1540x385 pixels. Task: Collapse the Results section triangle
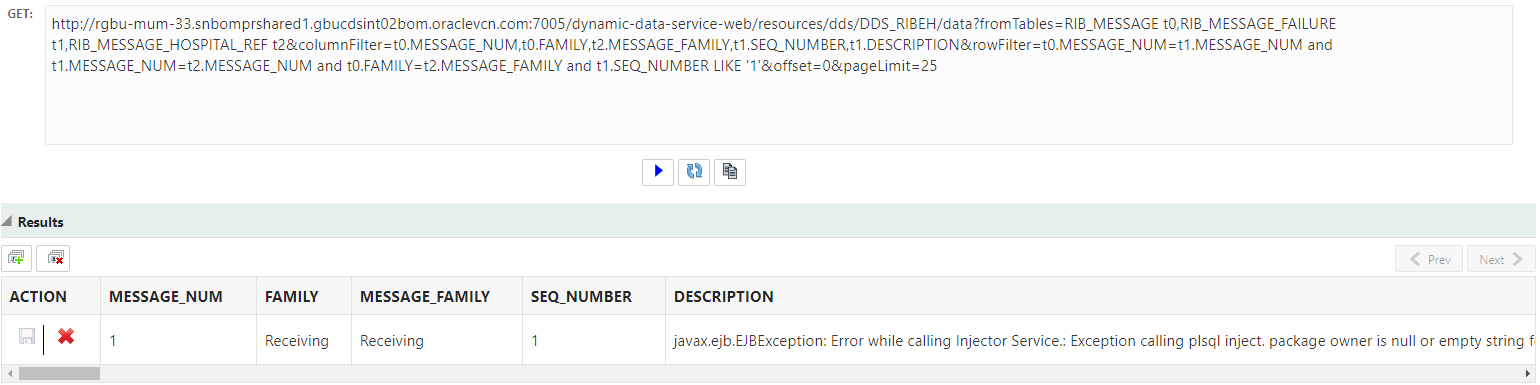(x=8, y=222)
